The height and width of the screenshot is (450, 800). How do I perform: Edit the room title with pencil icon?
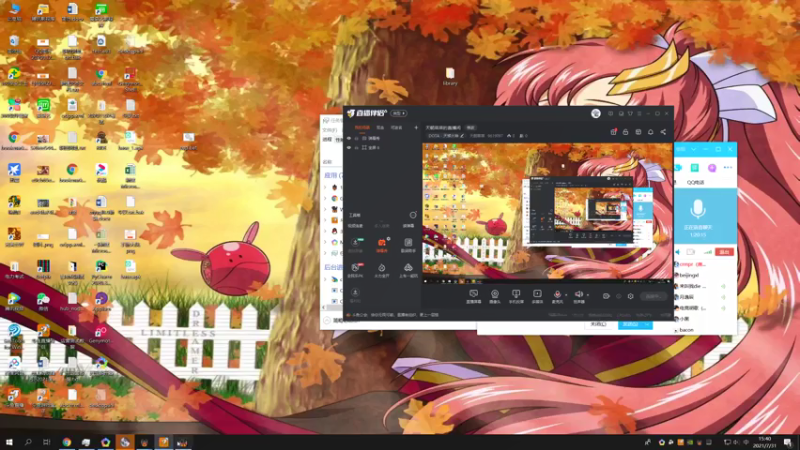[462, 136]
